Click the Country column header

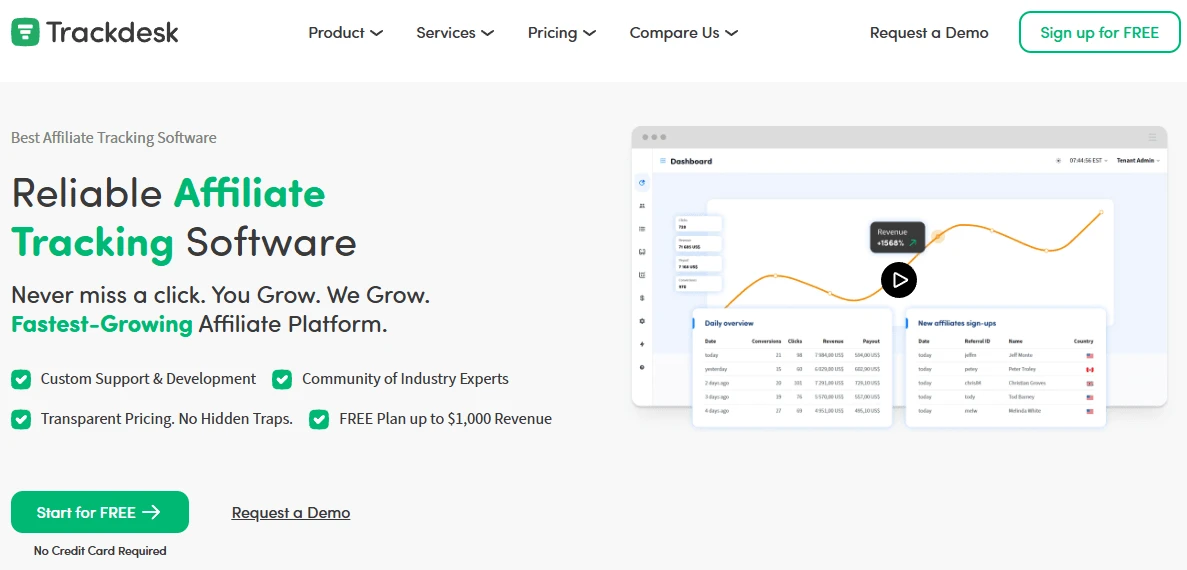[x=1083, y=341]
